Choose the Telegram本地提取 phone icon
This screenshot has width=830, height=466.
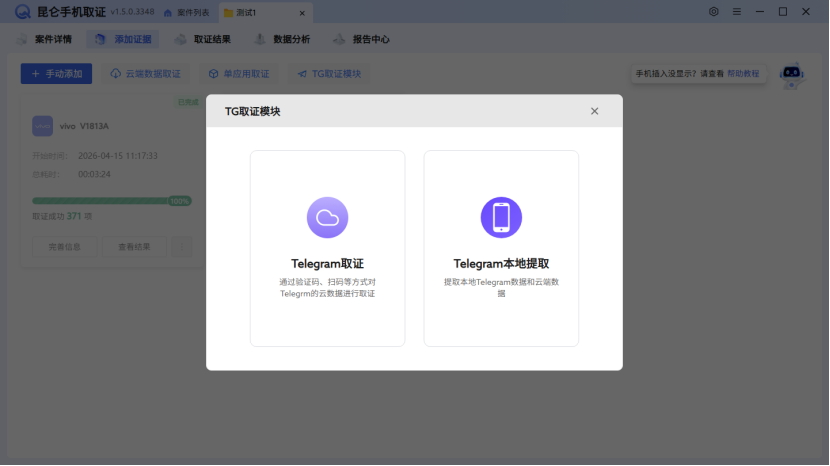click(501, 218)
